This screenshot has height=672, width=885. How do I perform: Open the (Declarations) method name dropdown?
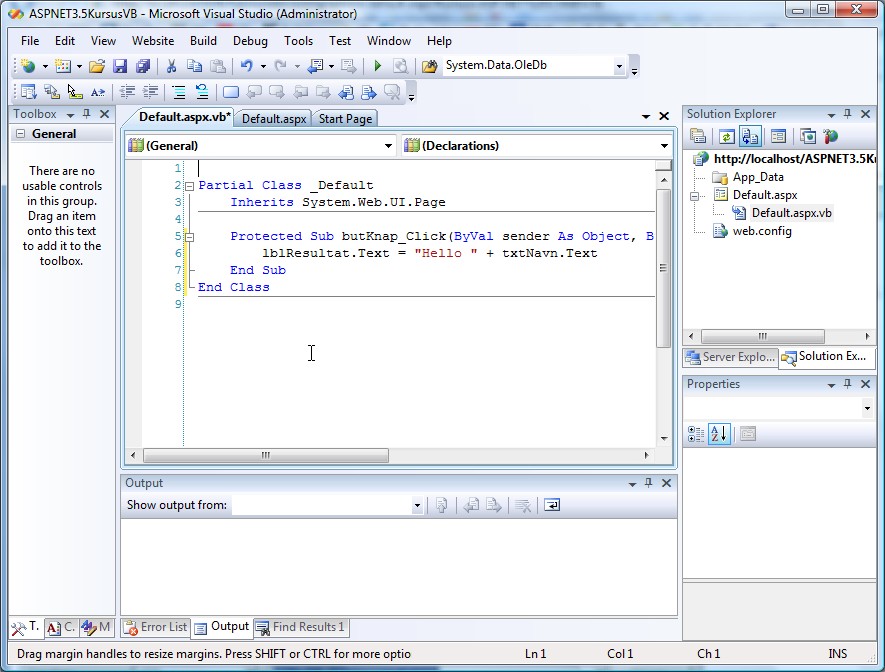pyautogui.click(x=664, y=146)
